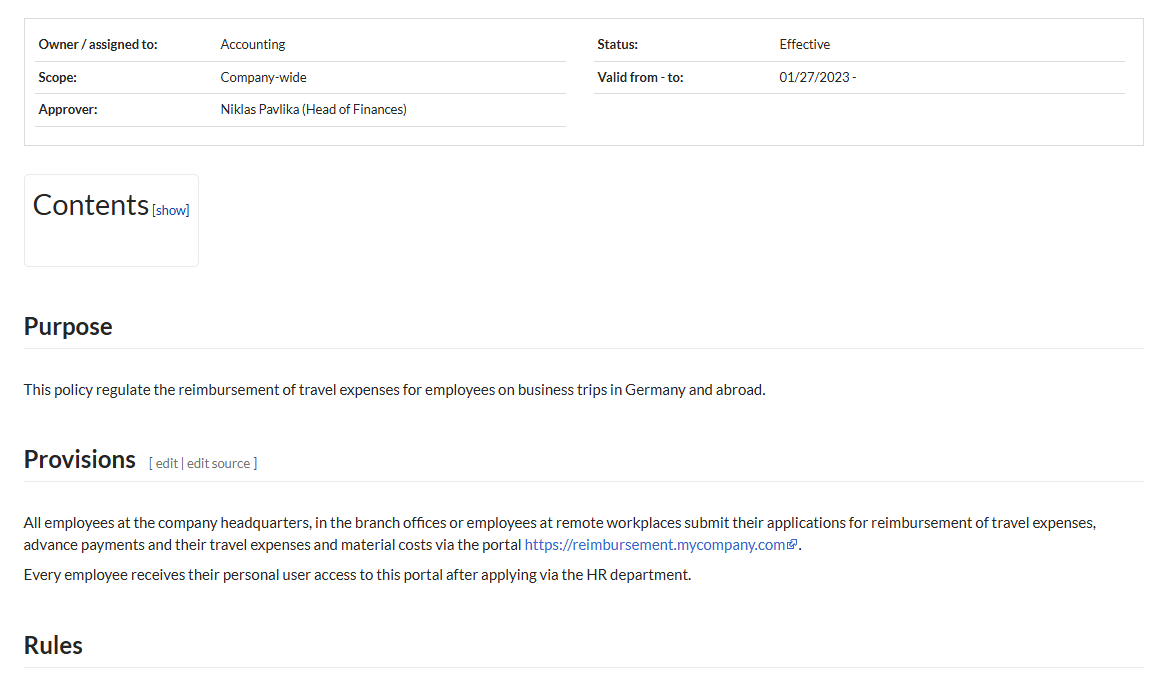Show the Contents table via [show] link

click(x=170, y=211)
